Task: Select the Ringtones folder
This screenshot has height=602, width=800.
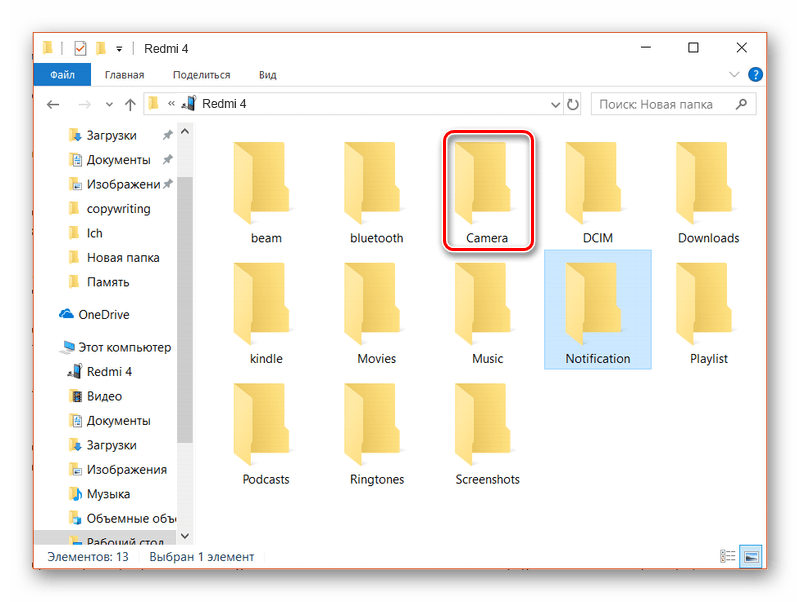Action: 377,435
